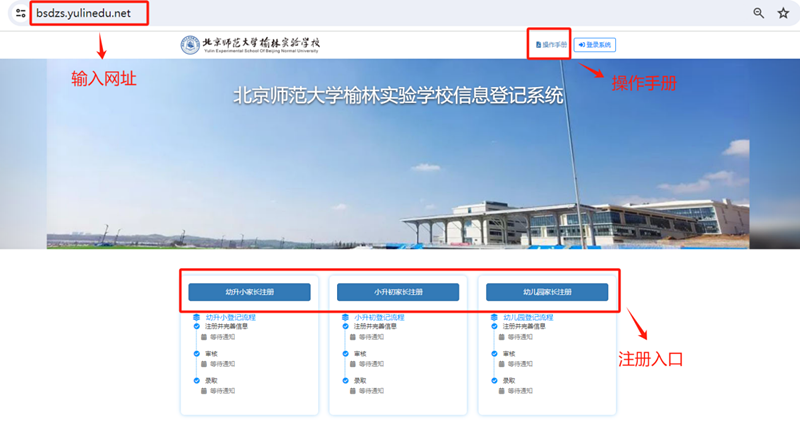
Task: Open the 小升初登记流程 heading
Action: [379, 317]
